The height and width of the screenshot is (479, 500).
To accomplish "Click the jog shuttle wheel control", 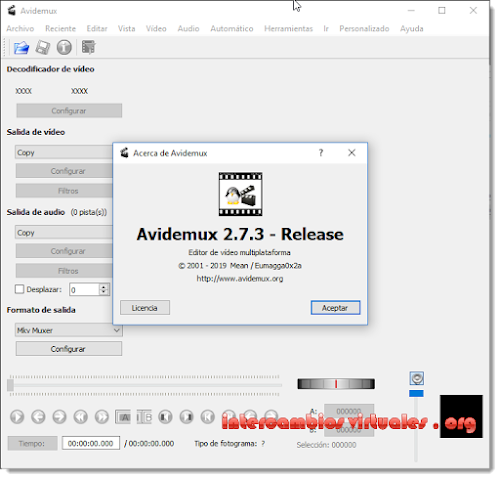I will 336,384.
